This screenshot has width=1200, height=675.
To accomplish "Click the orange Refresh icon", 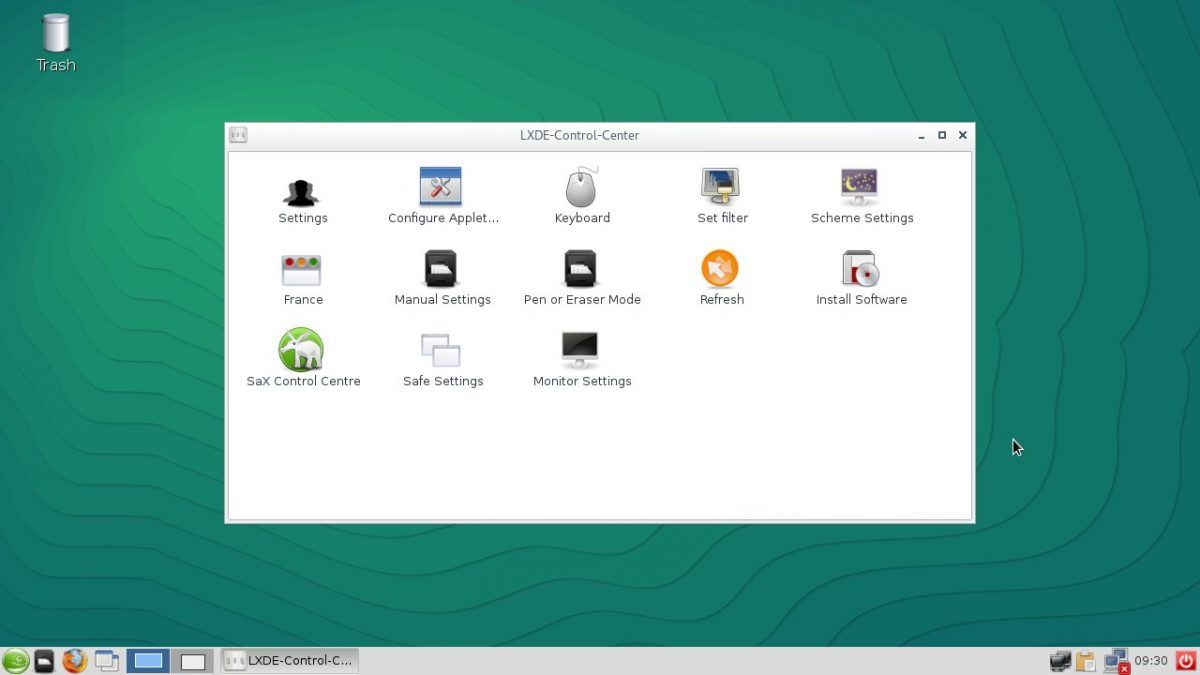I will click(x=721, y=268).
